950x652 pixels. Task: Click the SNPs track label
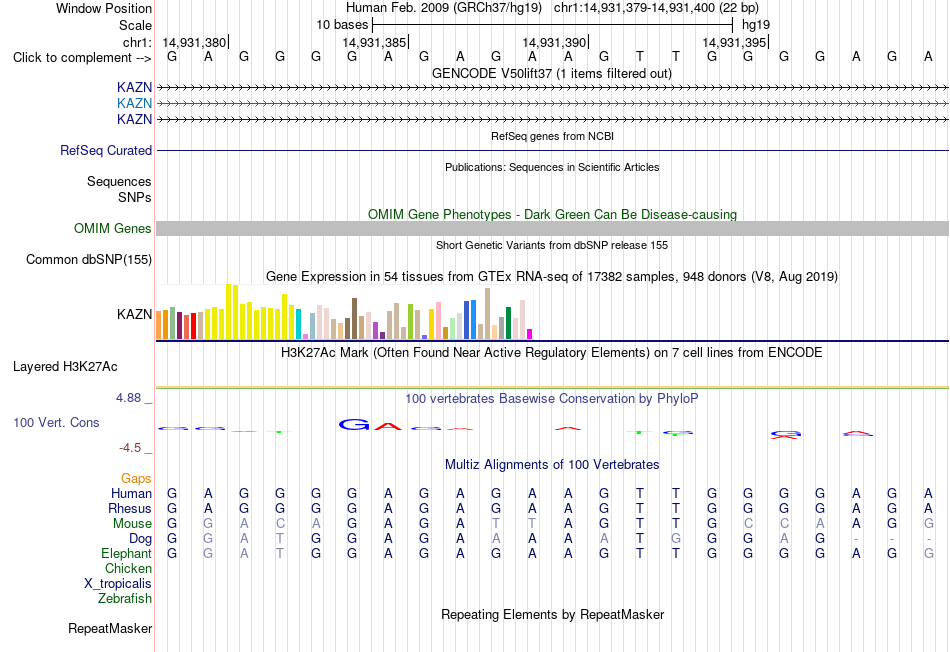point(135,197)
